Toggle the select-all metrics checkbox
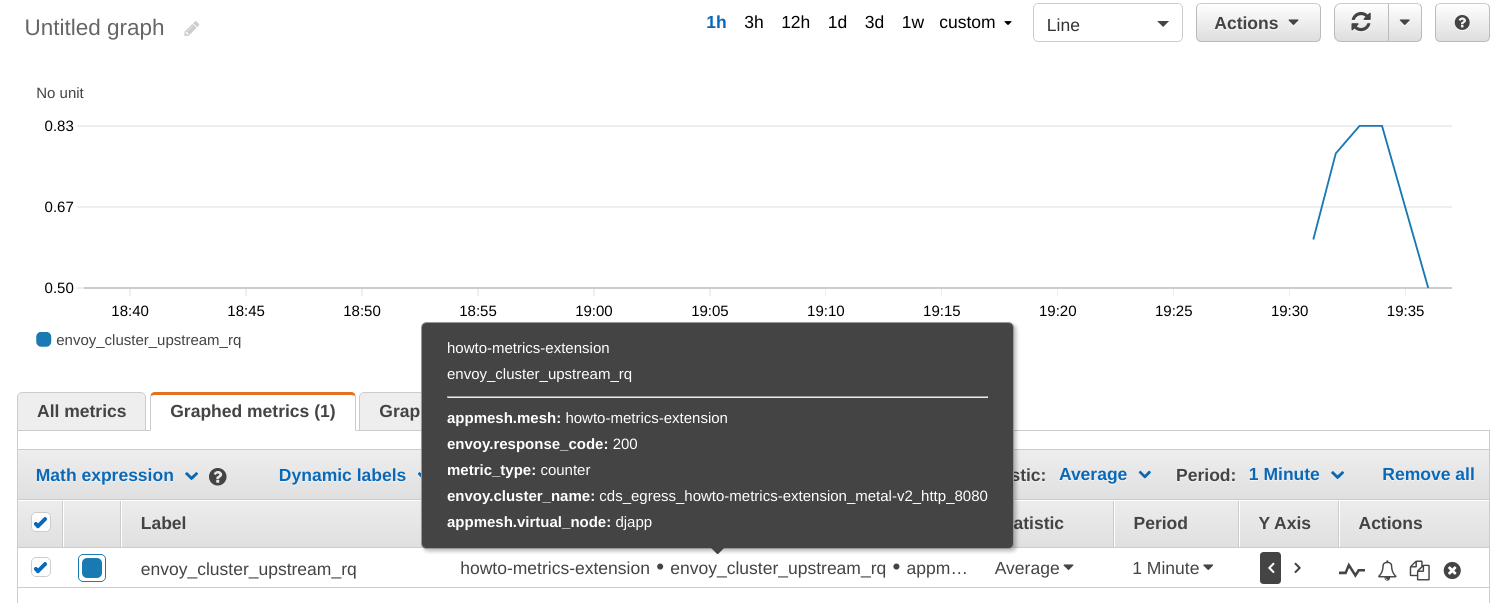1497x603 pixels. tap(40, 523)
